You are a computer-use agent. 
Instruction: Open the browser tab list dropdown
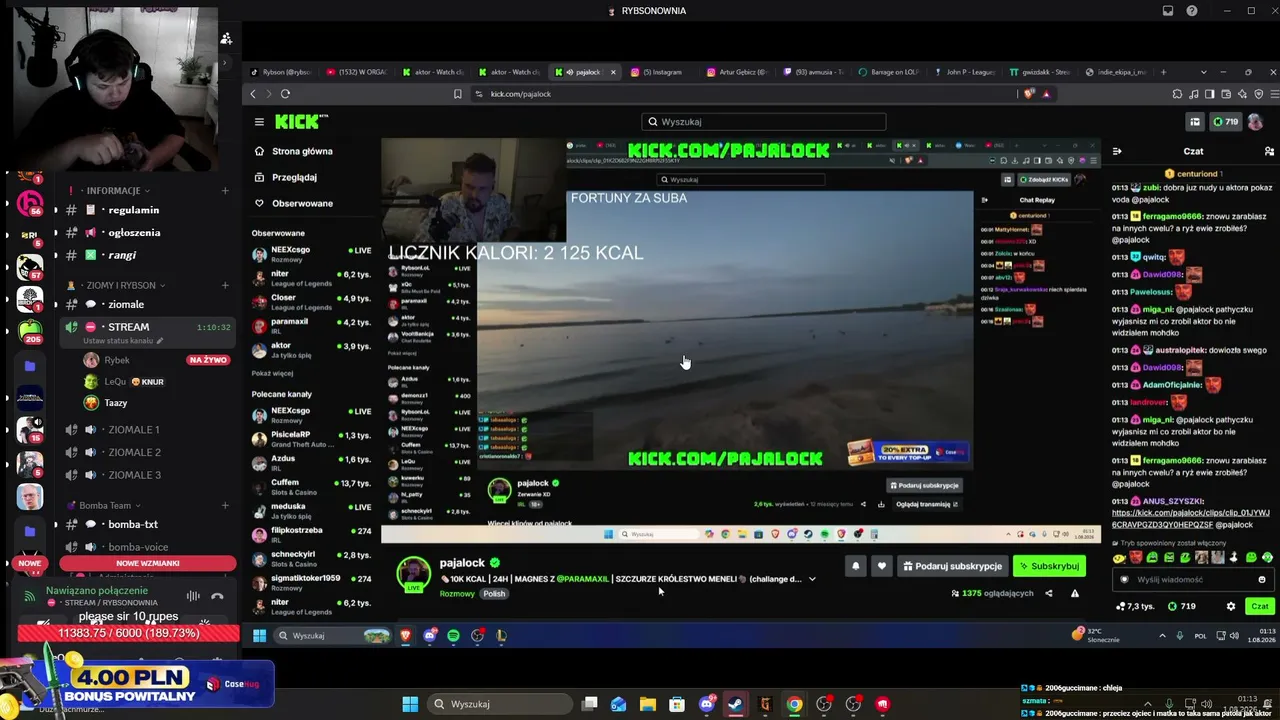1203,72
